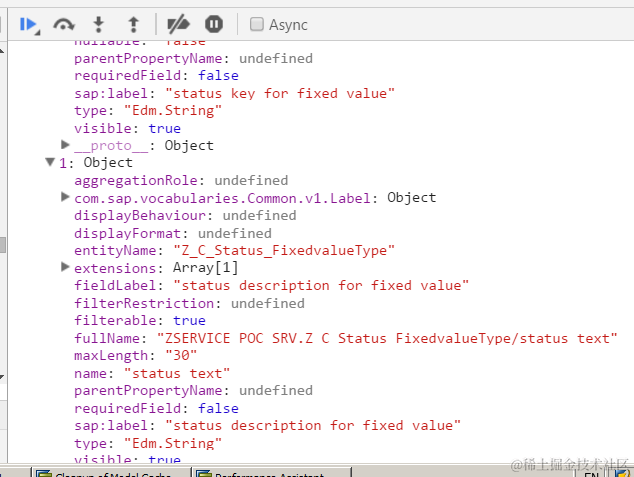Select fieldLabel "status description for fixed value"
The width and height of the screenshot is (634, 477).
click(x=271, y=285)
